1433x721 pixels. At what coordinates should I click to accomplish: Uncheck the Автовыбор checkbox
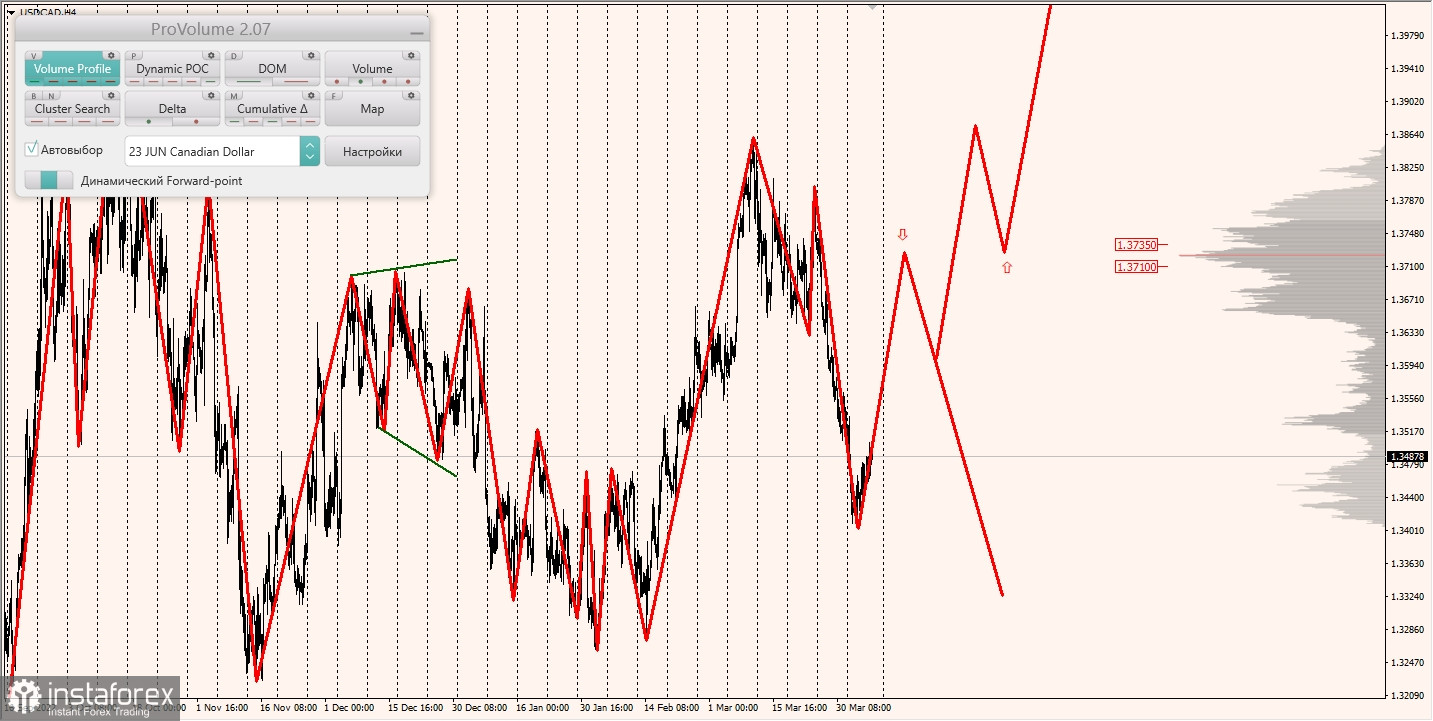pos(32,149)
